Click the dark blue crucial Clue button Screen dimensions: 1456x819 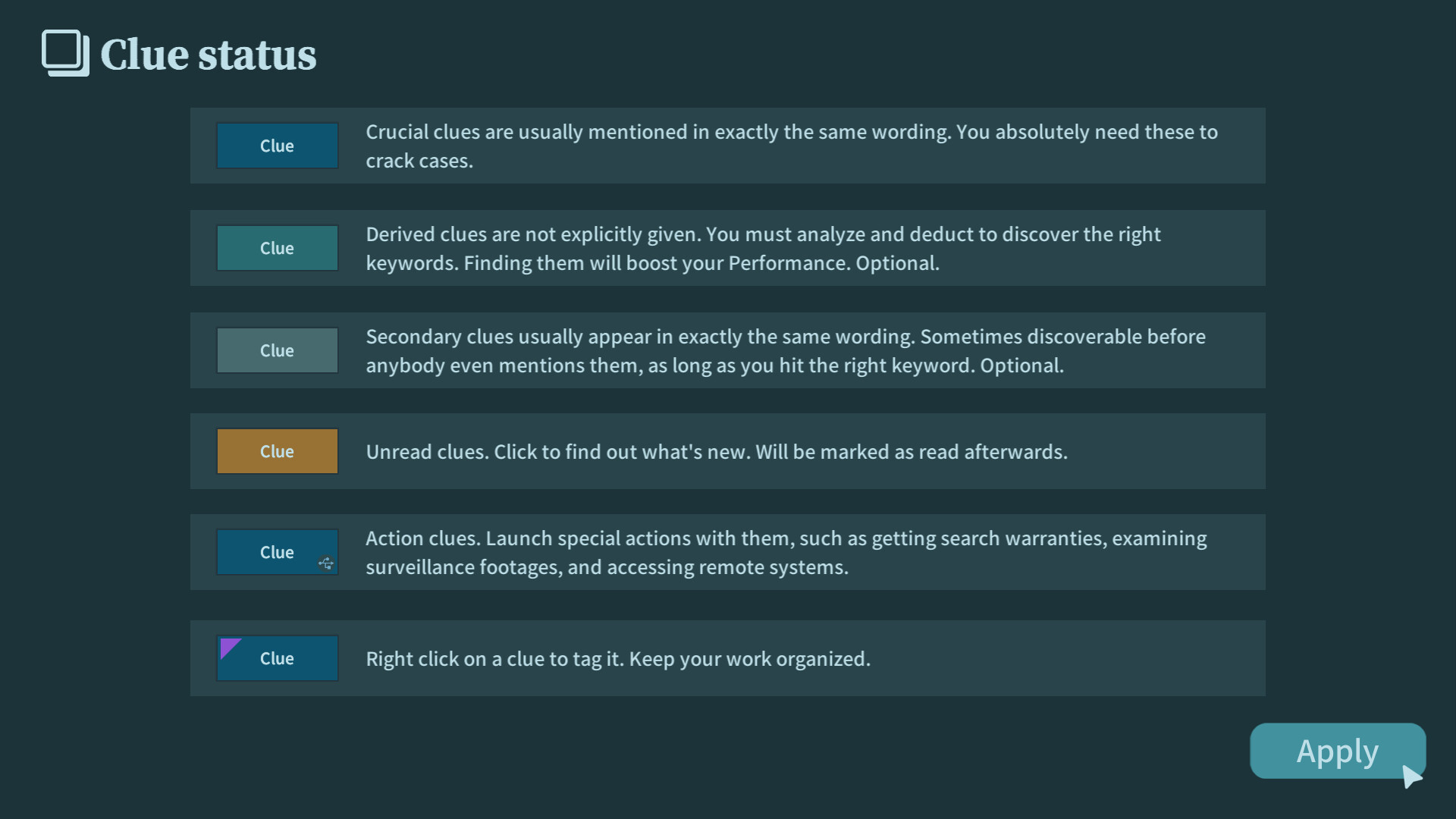277,146
